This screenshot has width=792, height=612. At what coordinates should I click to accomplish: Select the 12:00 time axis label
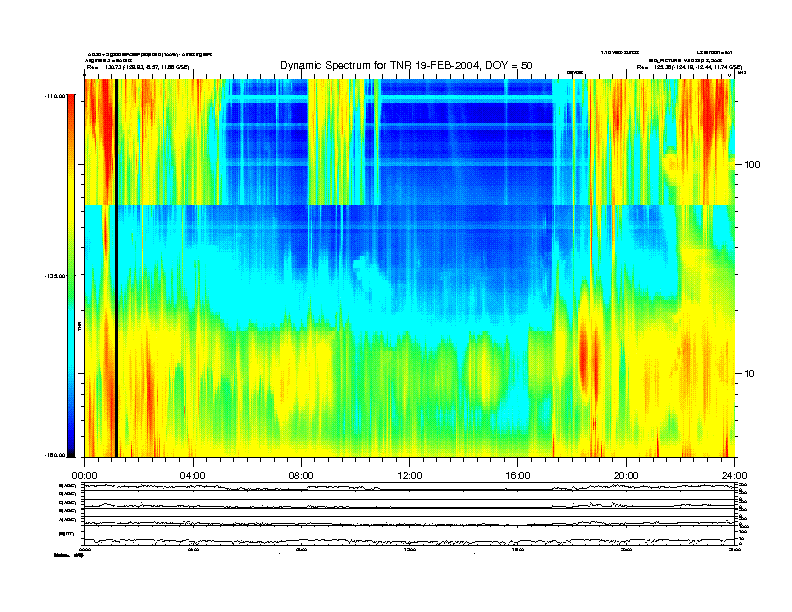point(410,476)
